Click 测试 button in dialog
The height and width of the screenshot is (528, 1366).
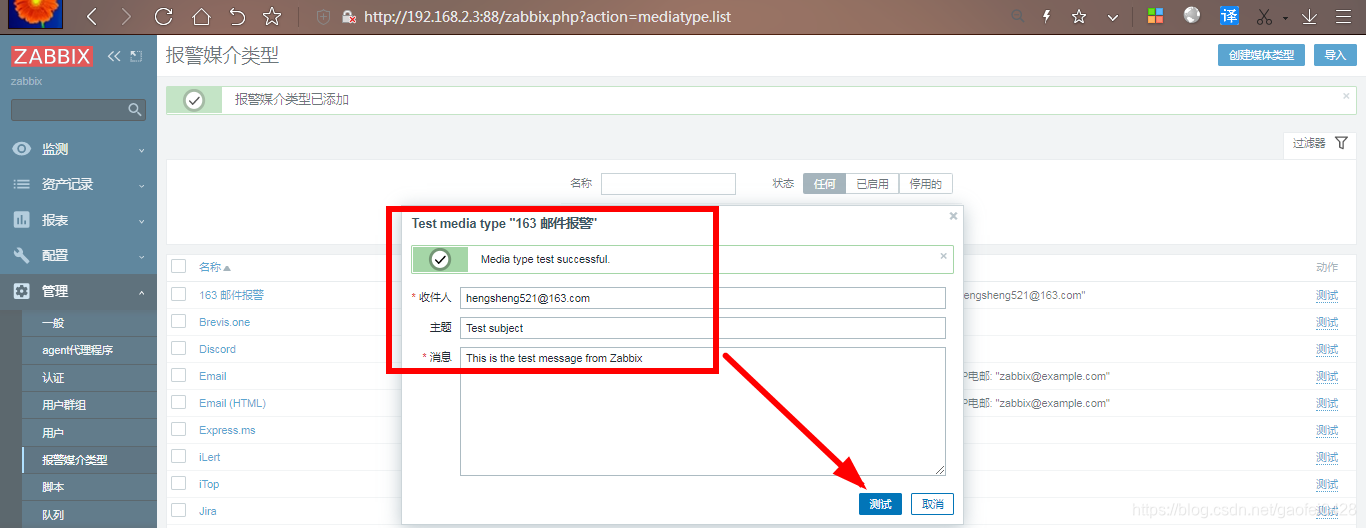880,504
